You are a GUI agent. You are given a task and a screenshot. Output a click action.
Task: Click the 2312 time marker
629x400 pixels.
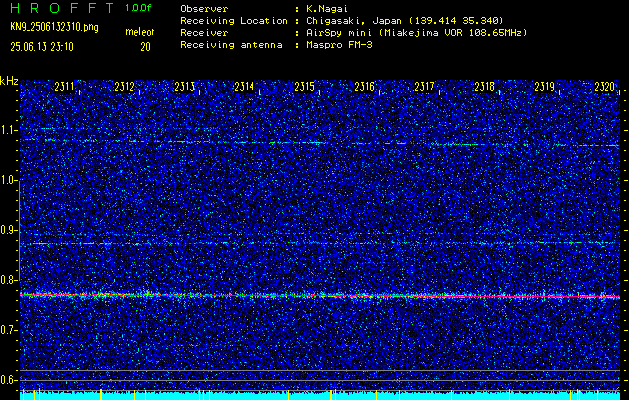(124, 87)
